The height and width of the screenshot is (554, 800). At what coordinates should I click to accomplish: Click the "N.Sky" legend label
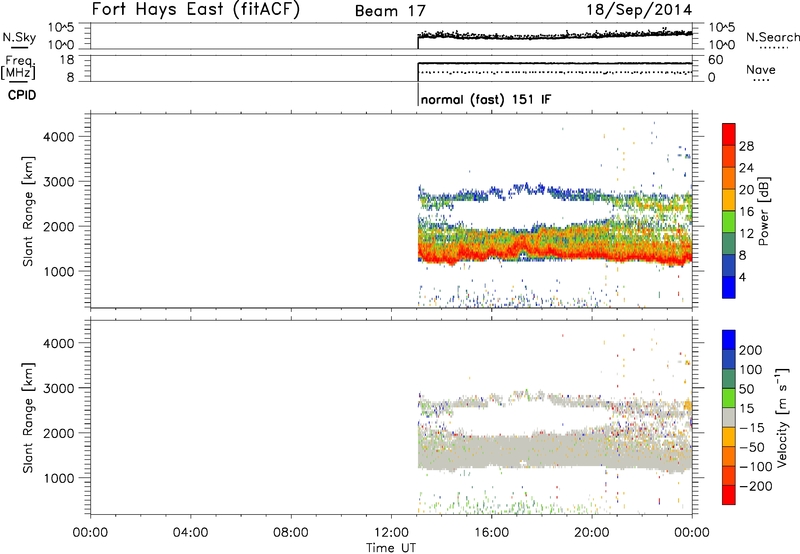(x=19, y=37)
